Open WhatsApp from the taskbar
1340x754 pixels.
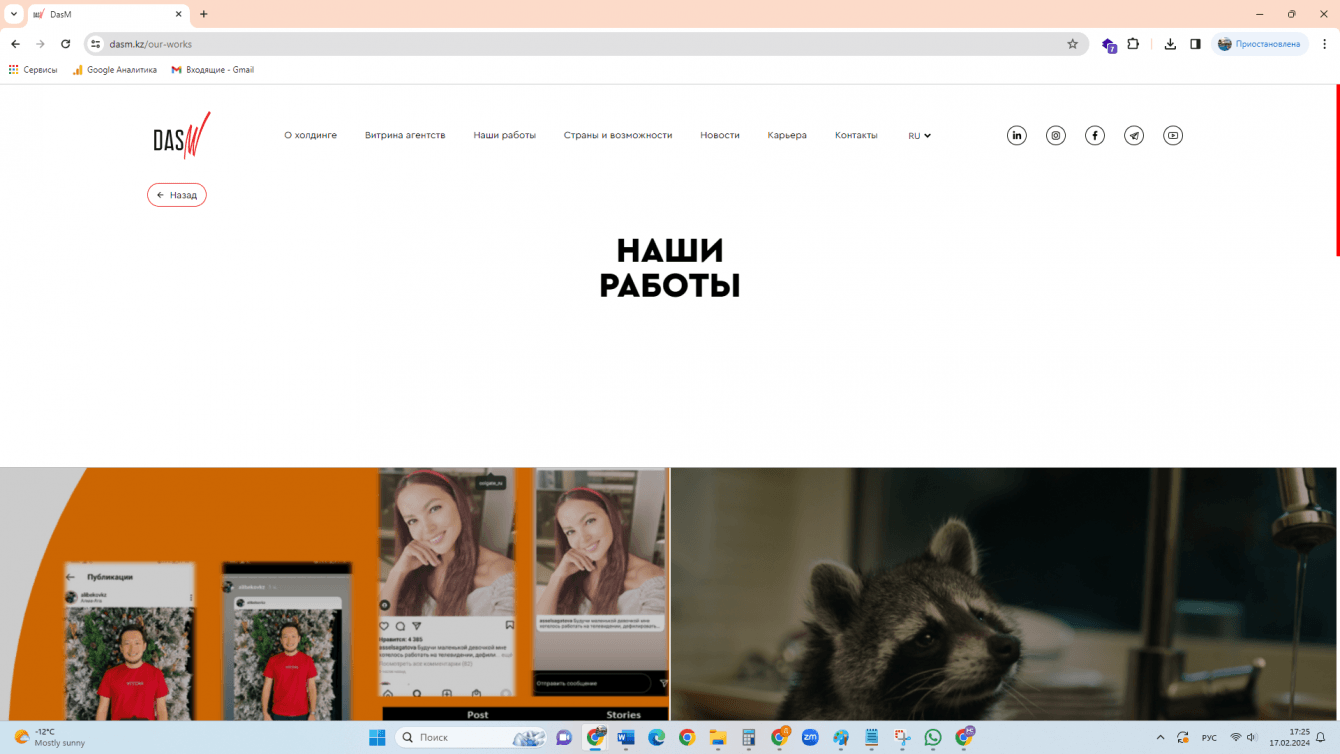pyautogui.click(x=933, y=738)
